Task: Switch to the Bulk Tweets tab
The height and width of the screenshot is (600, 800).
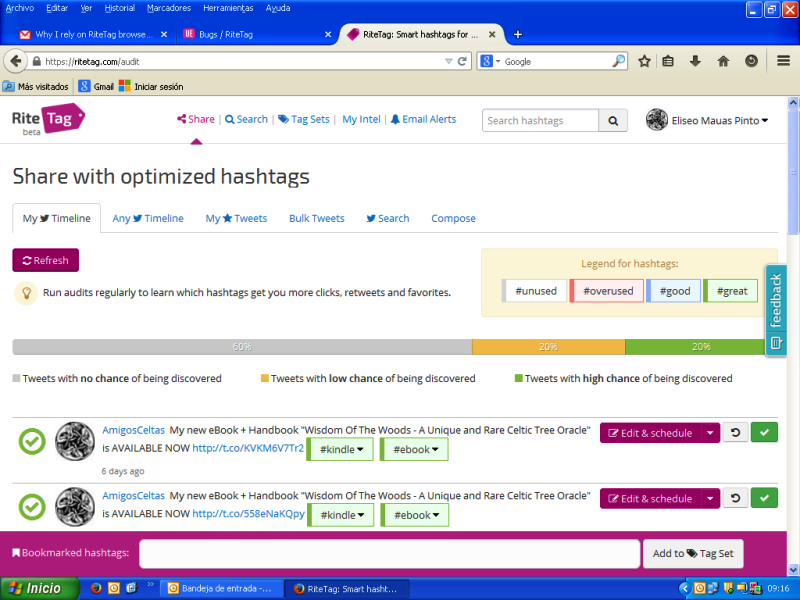Action: point(317,218)
